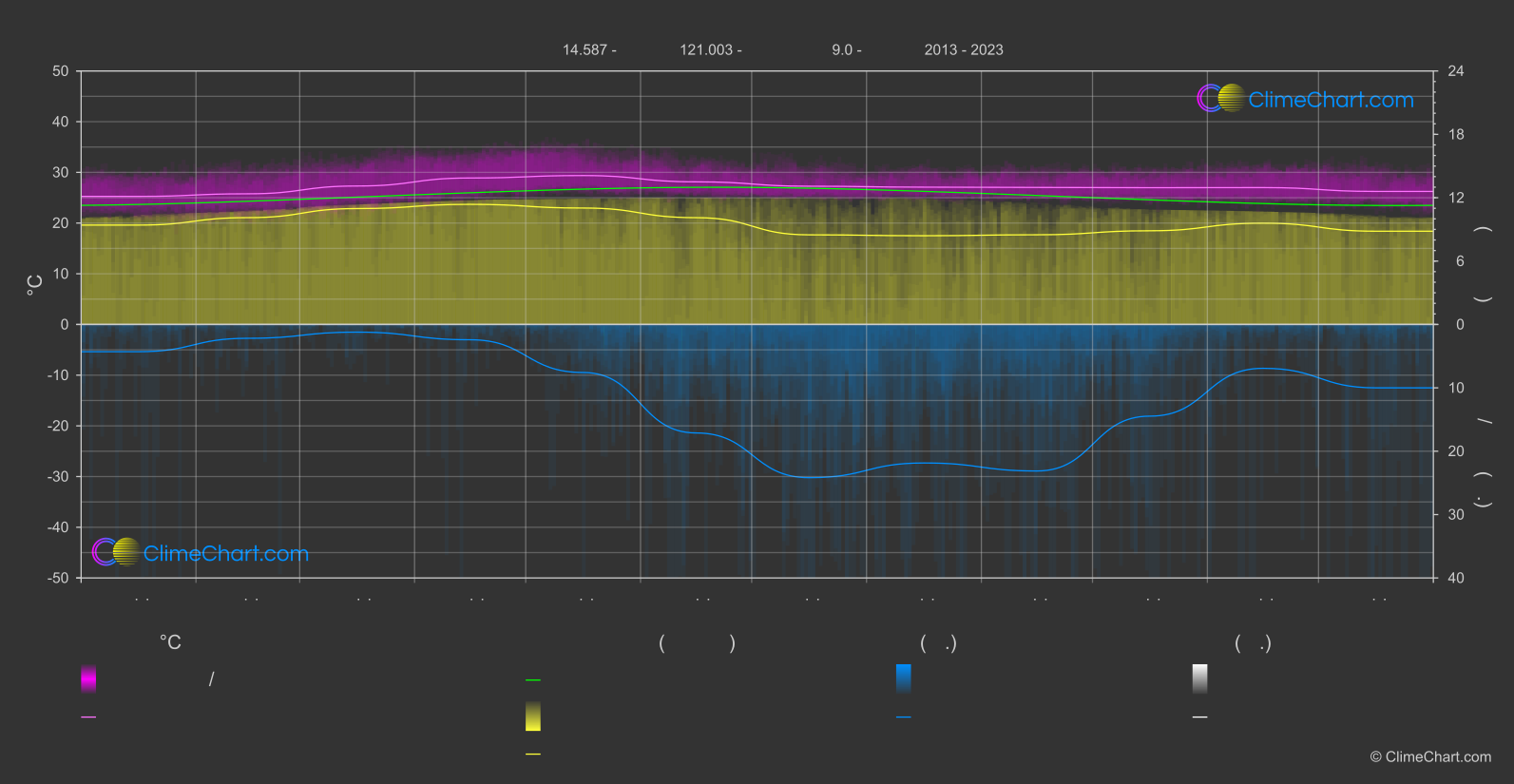Click the 14.587 latitude value in header

(x=588, y=50)
